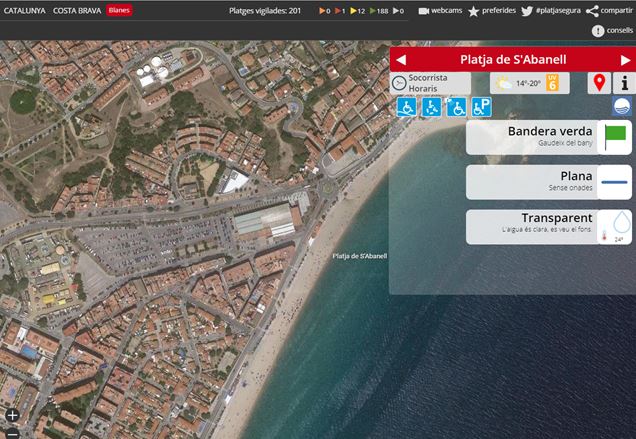Click the Plana sea state card

(x=549, y=182)
